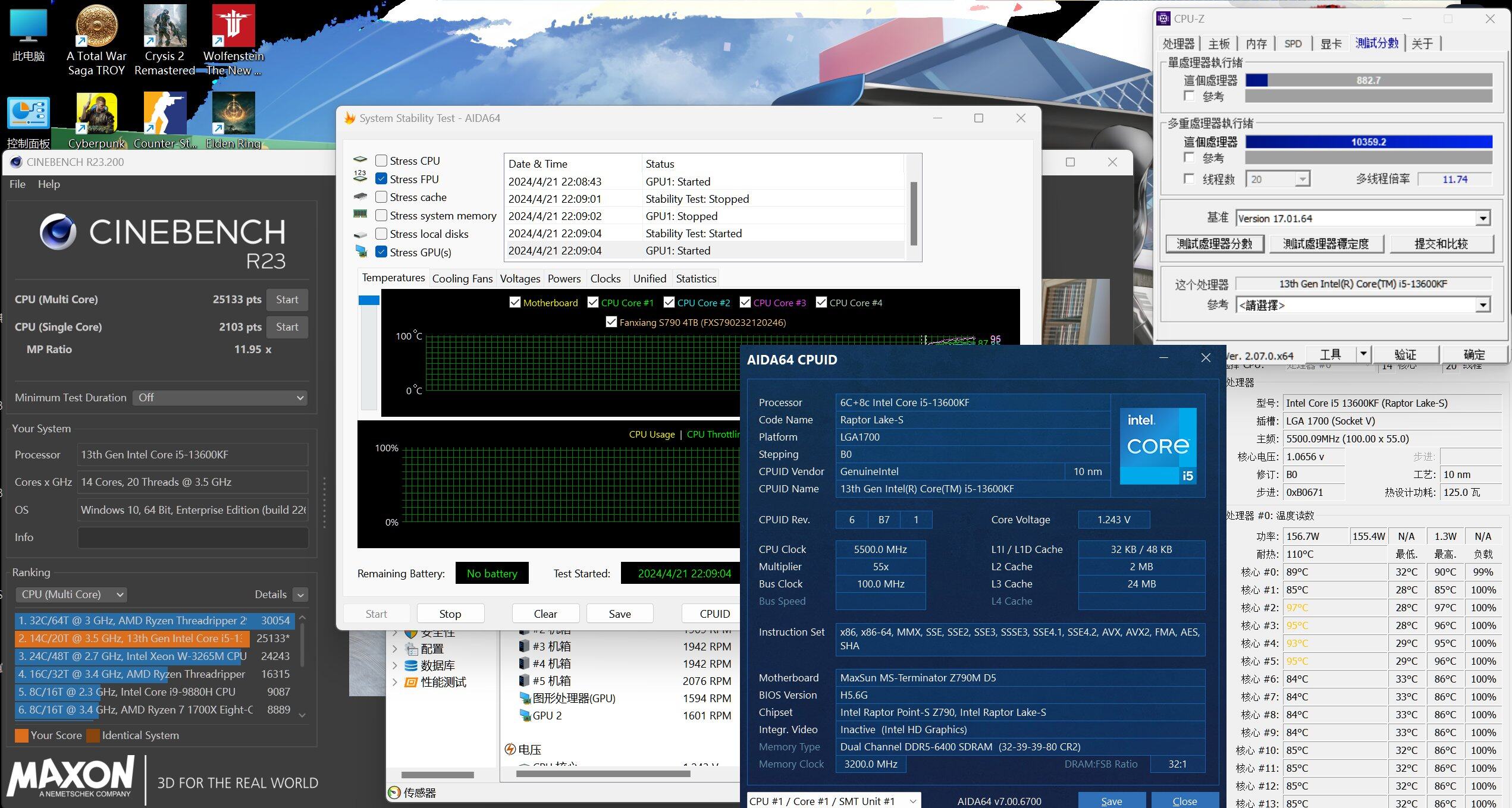Click the 10359.2 multi-thread score bar
Screen dimensions: 1512x808
coord(1369,142)
